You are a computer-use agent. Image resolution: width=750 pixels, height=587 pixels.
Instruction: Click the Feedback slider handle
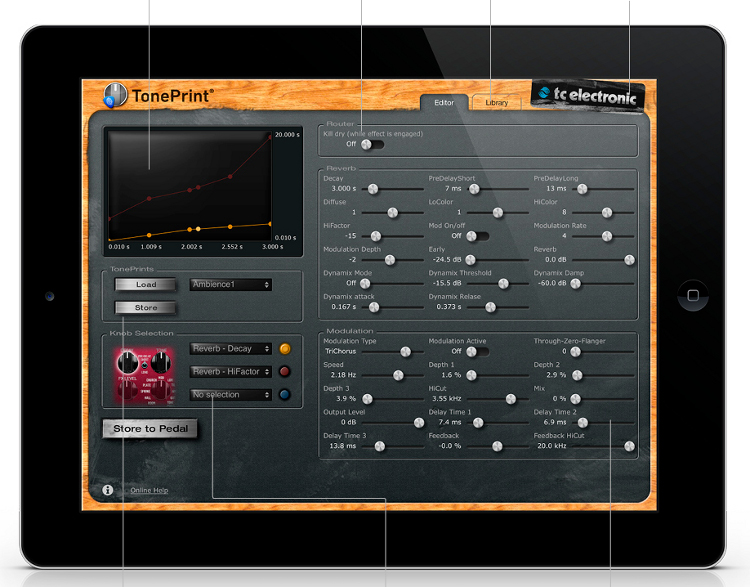pos(497,446)
